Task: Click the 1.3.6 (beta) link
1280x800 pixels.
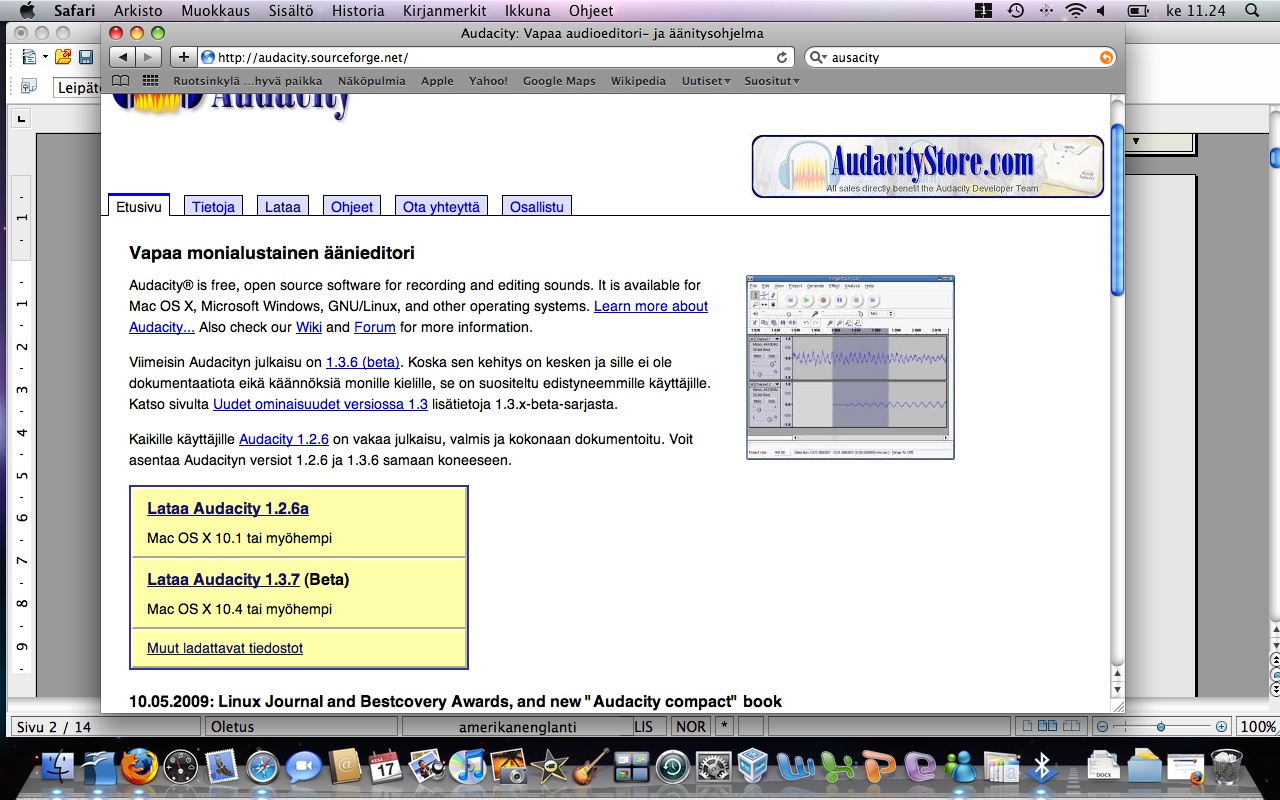Action: [x=363, y=362]
